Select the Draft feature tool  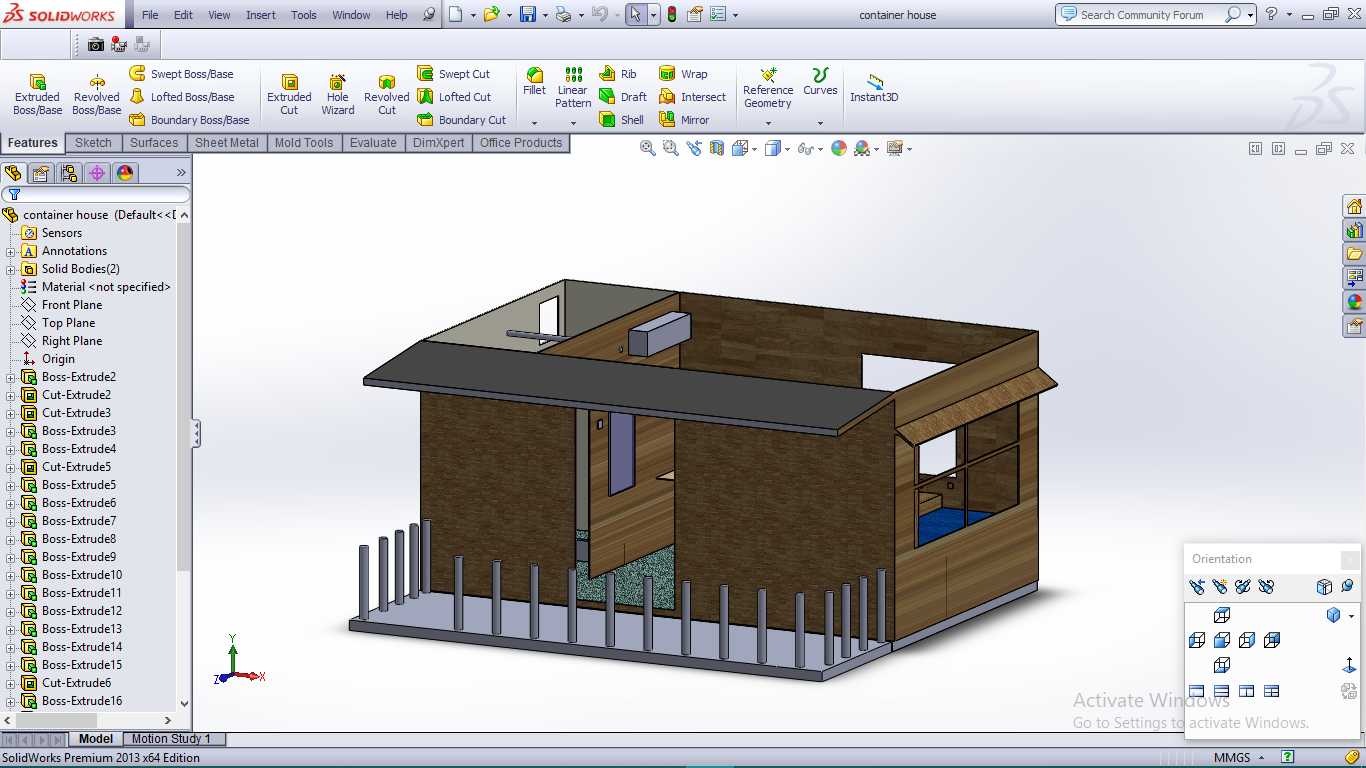tap(623, 97)
